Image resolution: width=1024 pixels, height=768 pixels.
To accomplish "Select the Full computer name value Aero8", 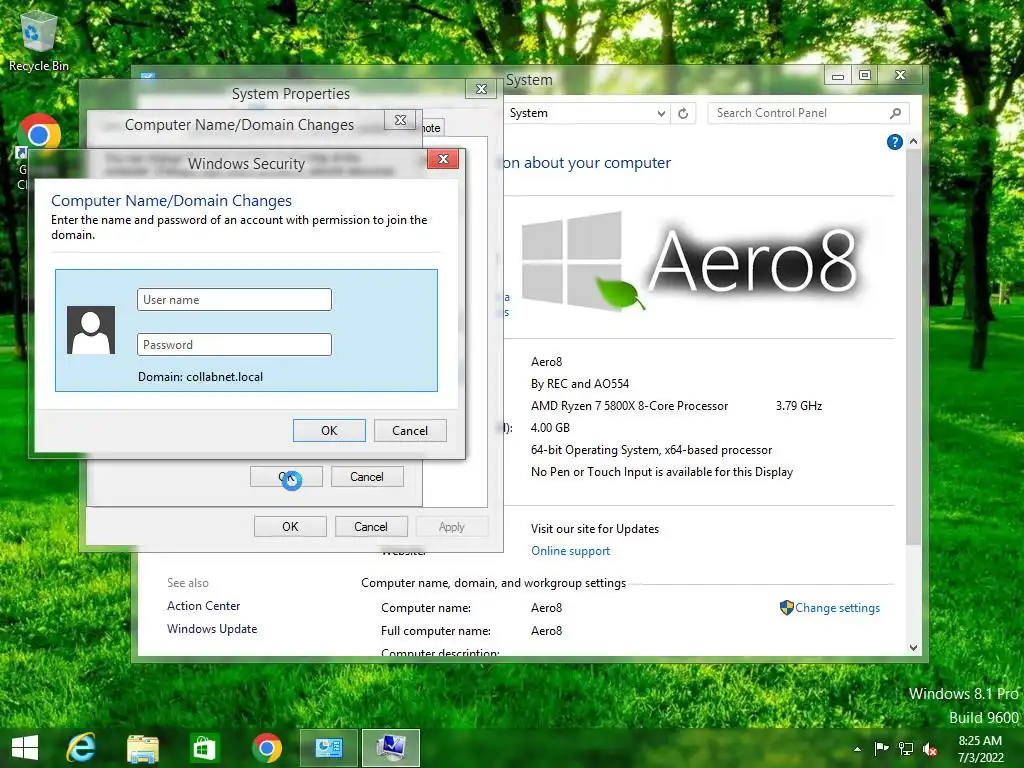I will (547, 631).
